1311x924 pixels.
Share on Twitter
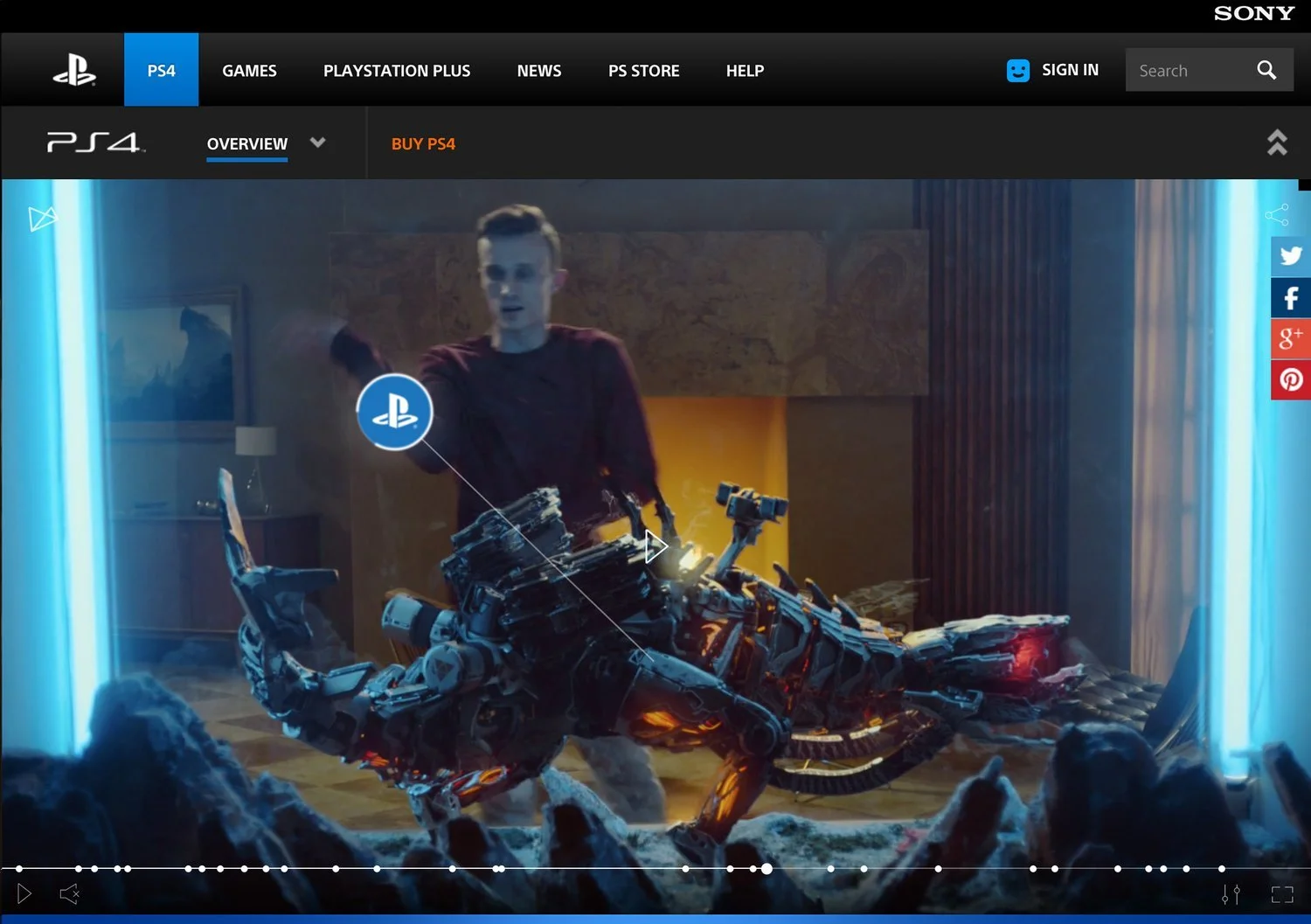coord(1291,256)
